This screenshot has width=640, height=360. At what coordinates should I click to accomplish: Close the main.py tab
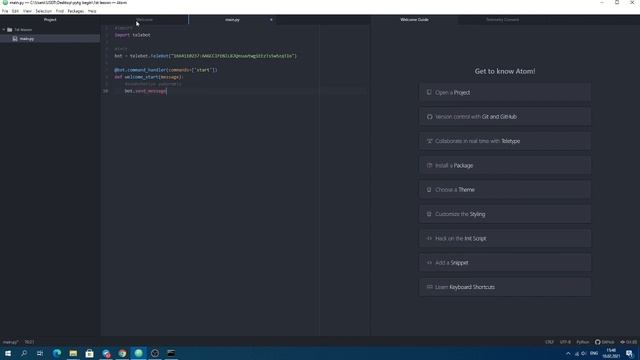pyautogui.click(x=271, y=20)
